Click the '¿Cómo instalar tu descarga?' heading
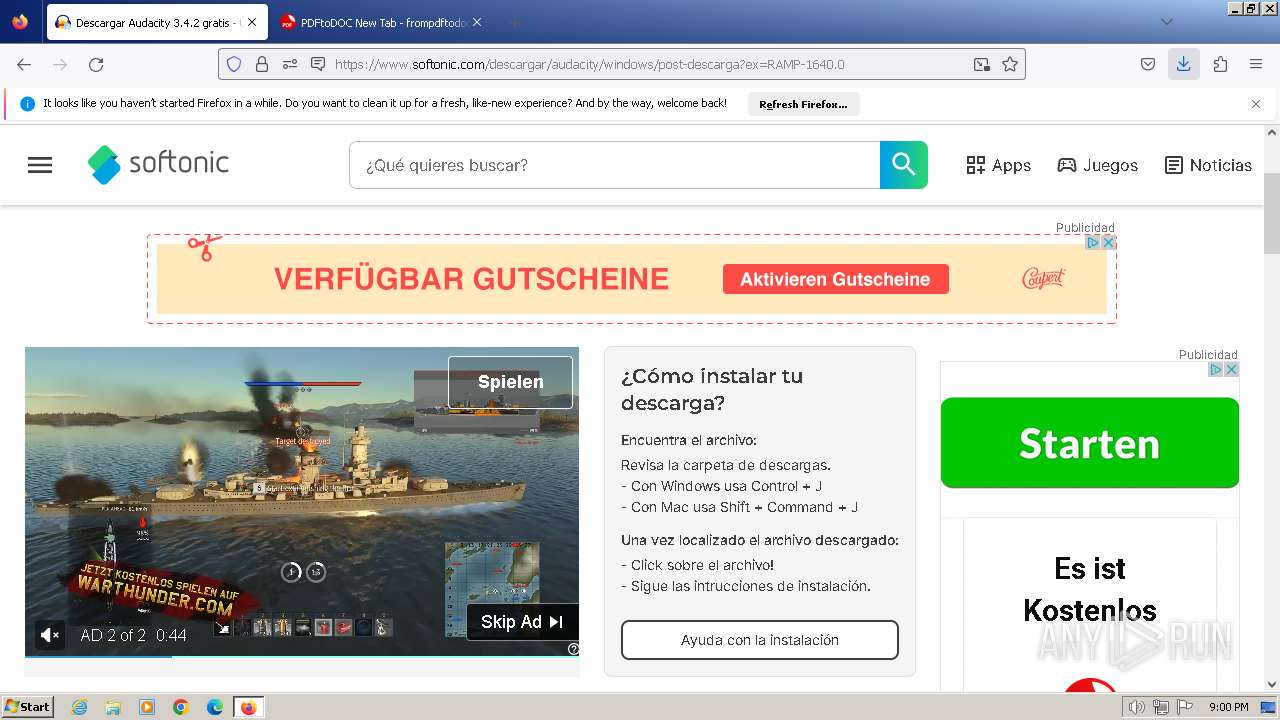 [x=712, y=390]
